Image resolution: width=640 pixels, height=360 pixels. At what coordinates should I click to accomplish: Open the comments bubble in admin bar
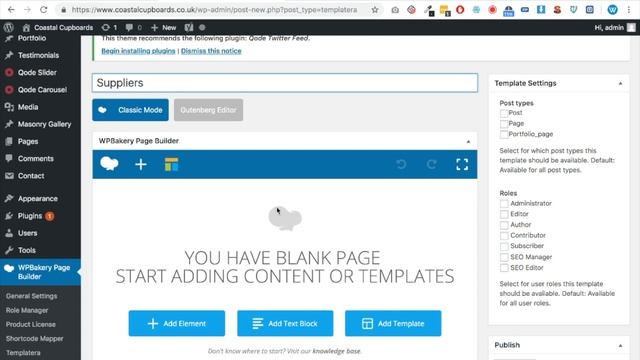(x=134, y=27)
